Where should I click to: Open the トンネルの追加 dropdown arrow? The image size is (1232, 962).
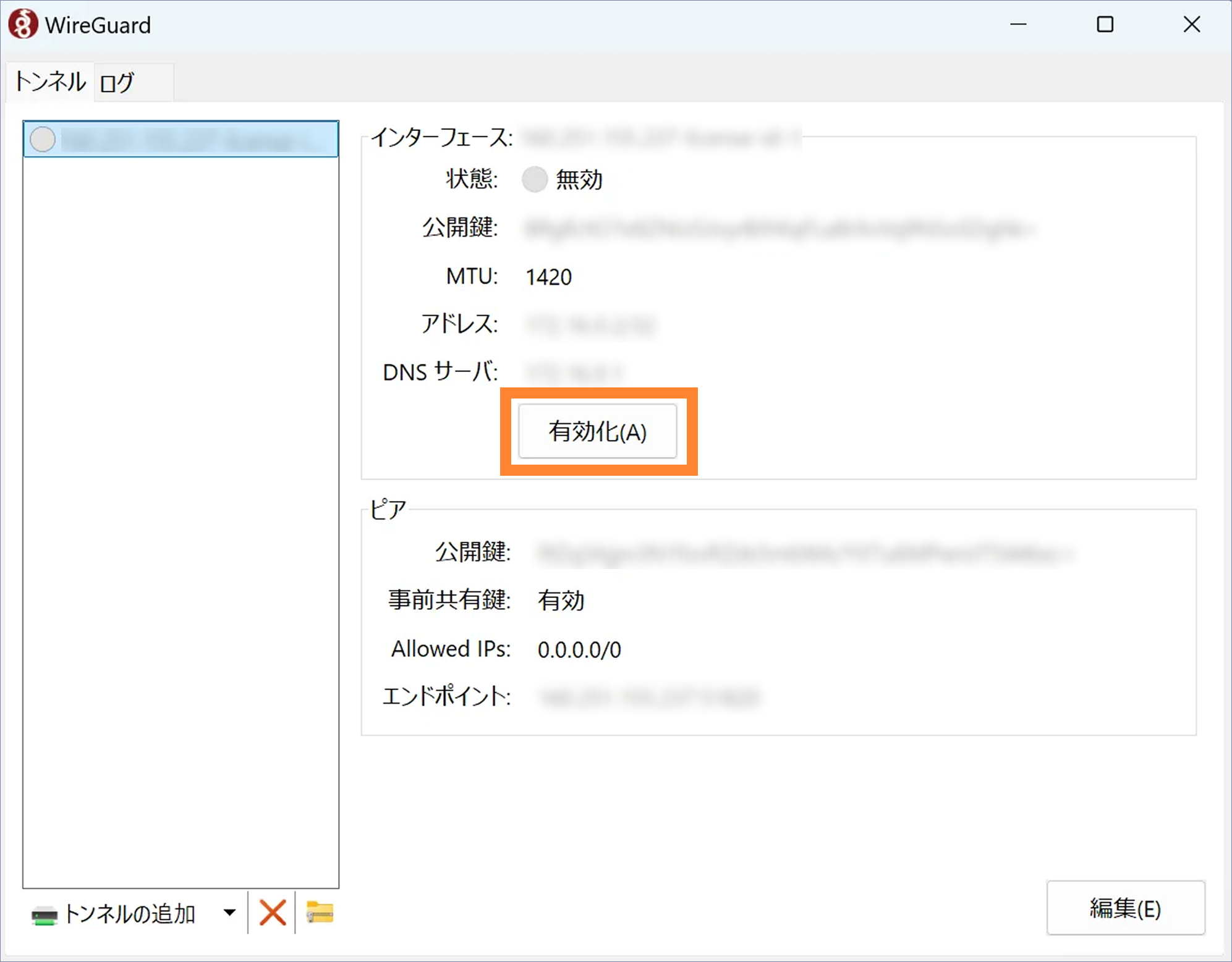[229, 913]
